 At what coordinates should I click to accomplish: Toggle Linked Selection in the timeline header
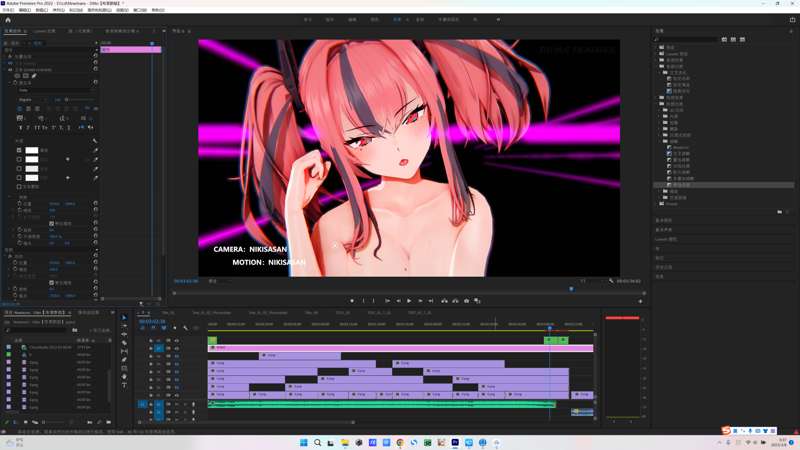(164, 328)
